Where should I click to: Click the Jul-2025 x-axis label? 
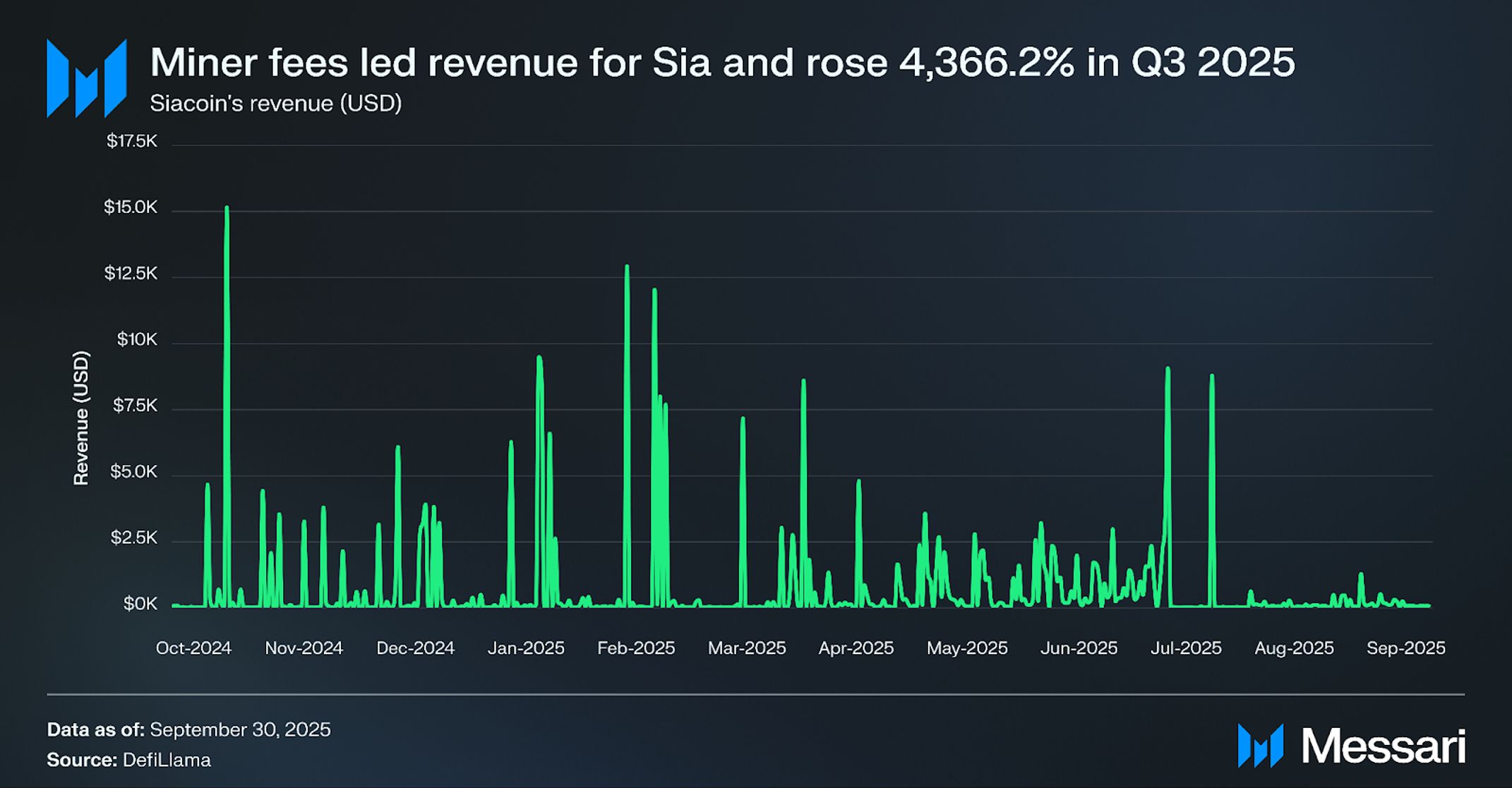[1186, 648]
